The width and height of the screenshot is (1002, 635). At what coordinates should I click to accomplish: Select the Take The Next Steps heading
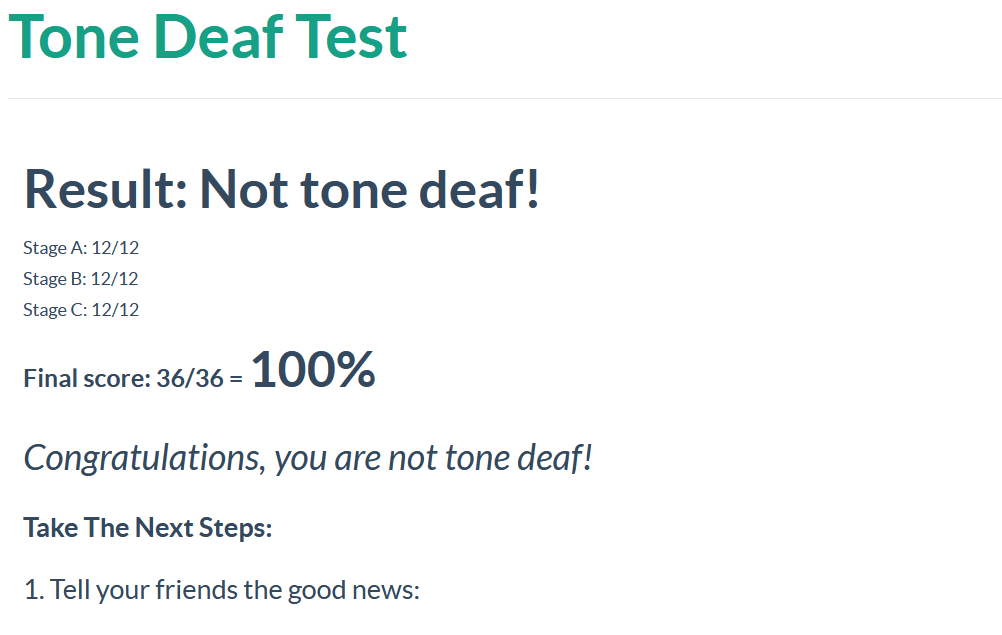148,528
